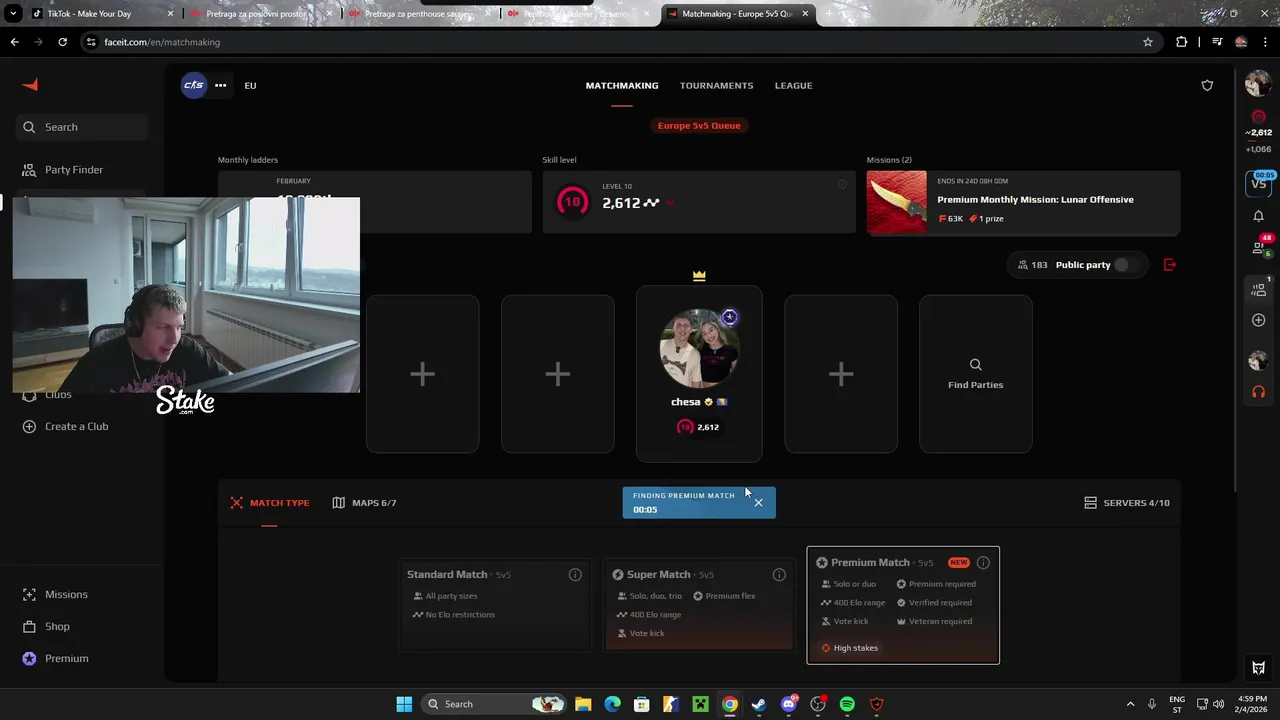Screen dimensions: 1280x720
Task: Open the SERVERS 4/10 selector
Action: [x=1127, y=502]
